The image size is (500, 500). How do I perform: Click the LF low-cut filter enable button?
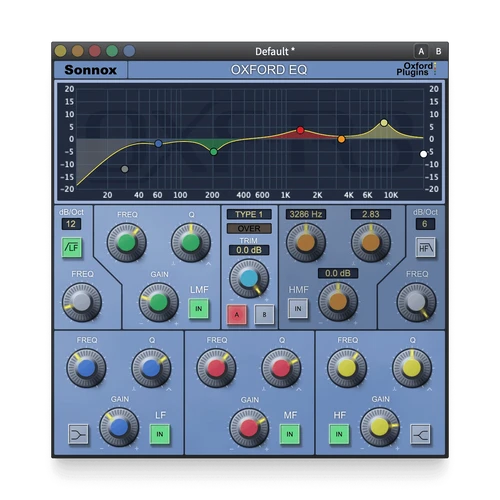click(72, 247)
